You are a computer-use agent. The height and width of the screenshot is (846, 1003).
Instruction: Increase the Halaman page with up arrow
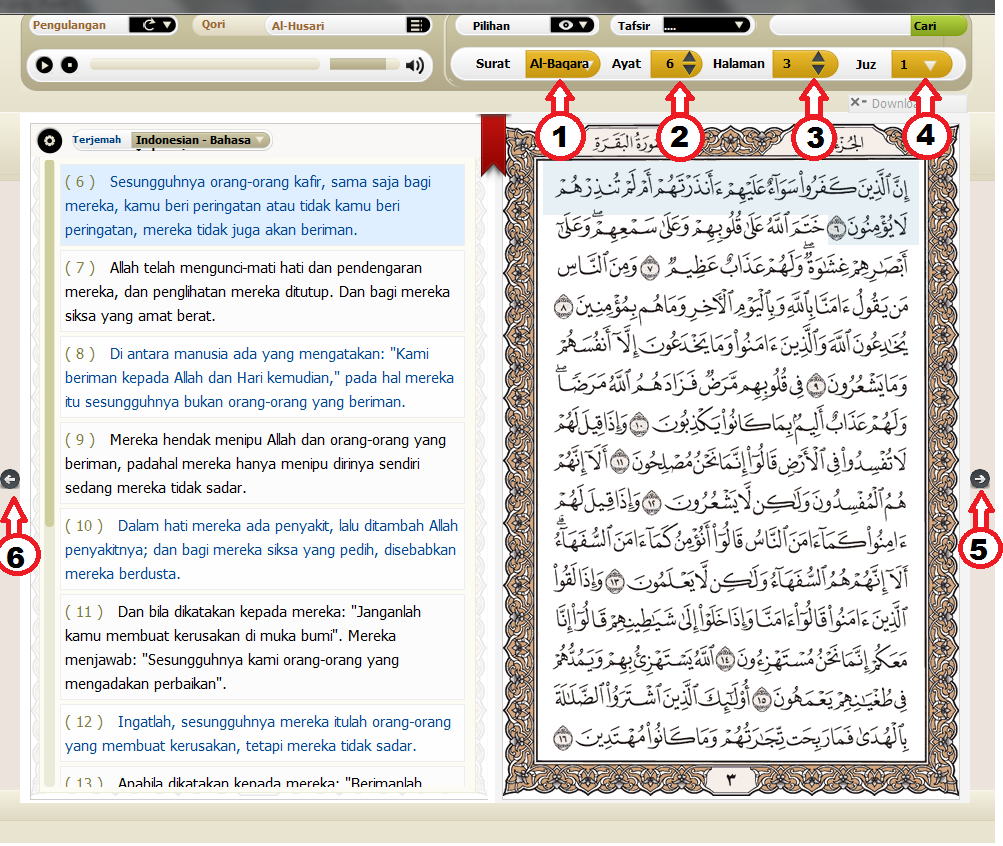point(818,57)
